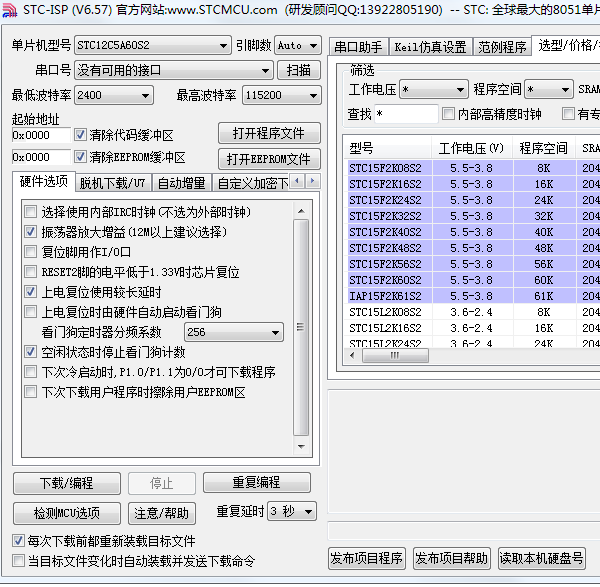600x587 pixels.
Task: Select the 选型/价格 tab
Action: (566, 46)
